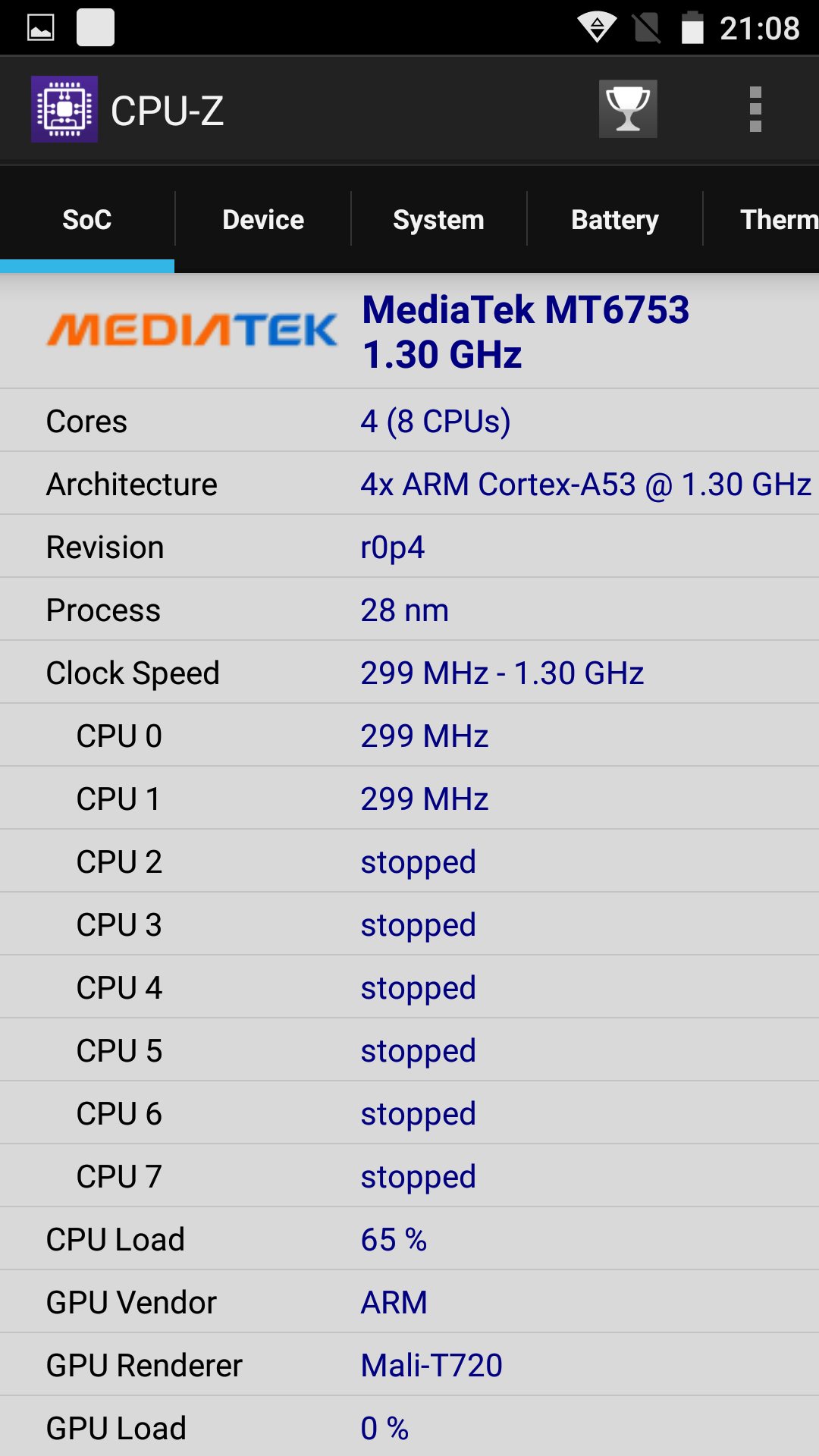Tap the GPU Renderer Mali-T720 row

(409, 1365)
